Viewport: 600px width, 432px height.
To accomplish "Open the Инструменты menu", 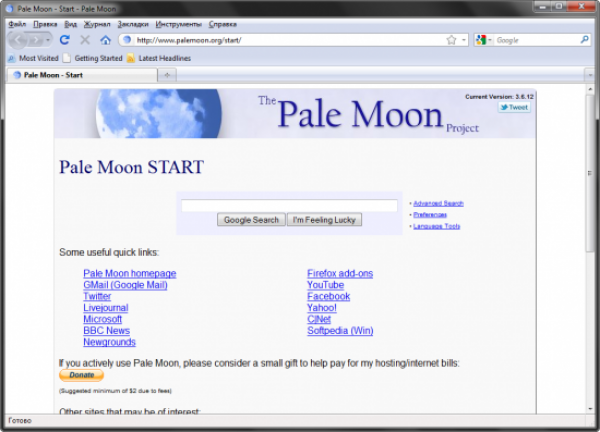I will (x=178, y=24).
